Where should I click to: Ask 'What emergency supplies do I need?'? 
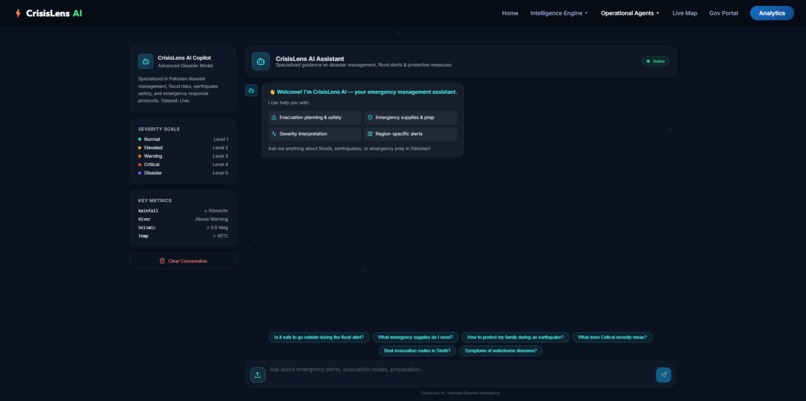point(415,337)
